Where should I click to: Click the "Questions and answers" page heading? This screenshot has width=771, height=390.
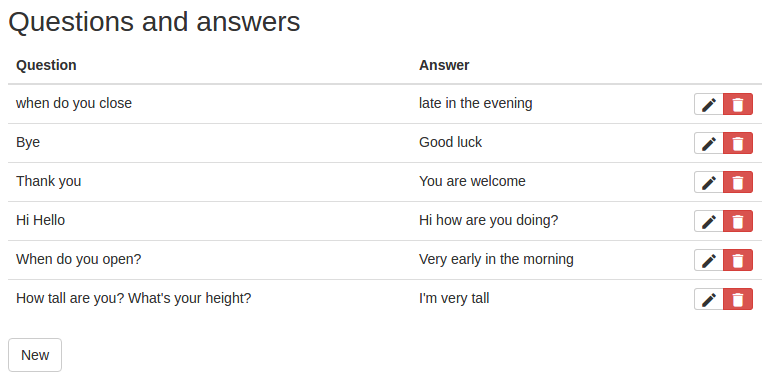[154, 22]
